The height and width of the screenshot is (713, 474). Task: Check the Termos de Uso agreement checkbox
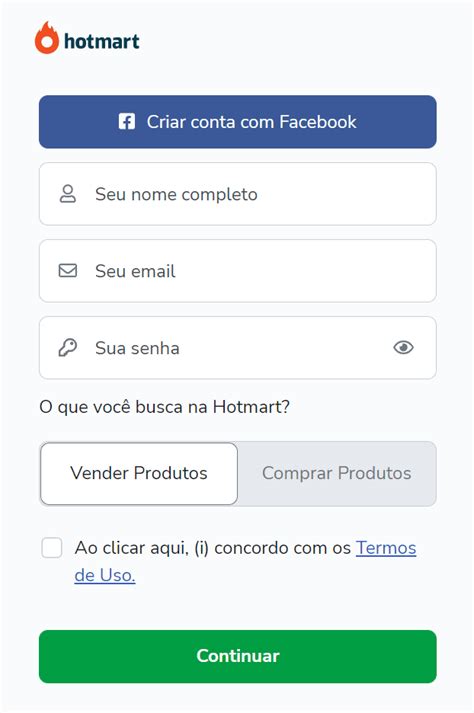click(x=52, y=547)
